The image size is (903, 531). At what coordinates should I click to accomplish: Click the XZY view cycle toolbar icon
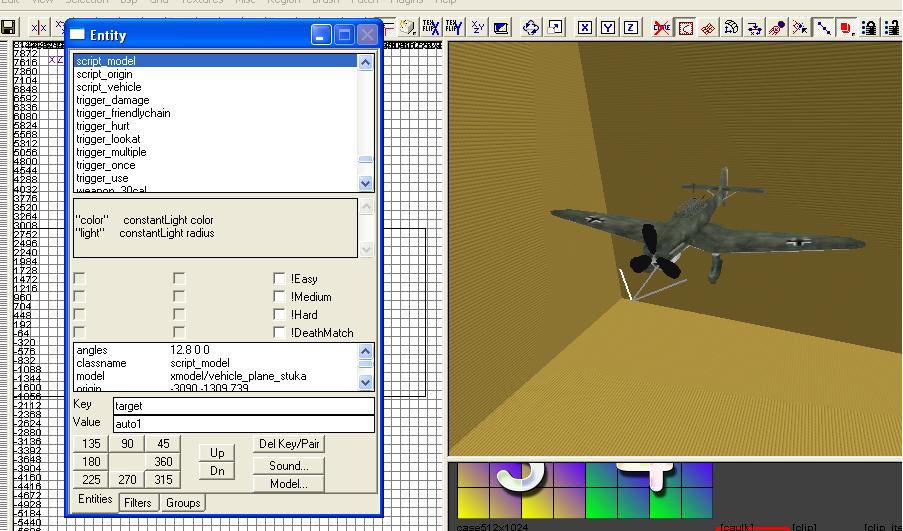(477, 27)
